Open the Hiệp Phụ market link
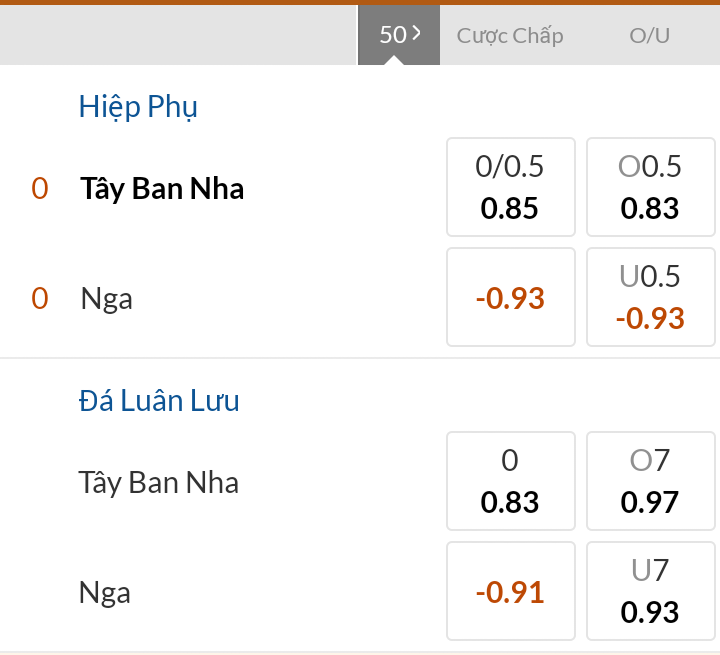This screenshot has width=720, height=655. [138, 107]
